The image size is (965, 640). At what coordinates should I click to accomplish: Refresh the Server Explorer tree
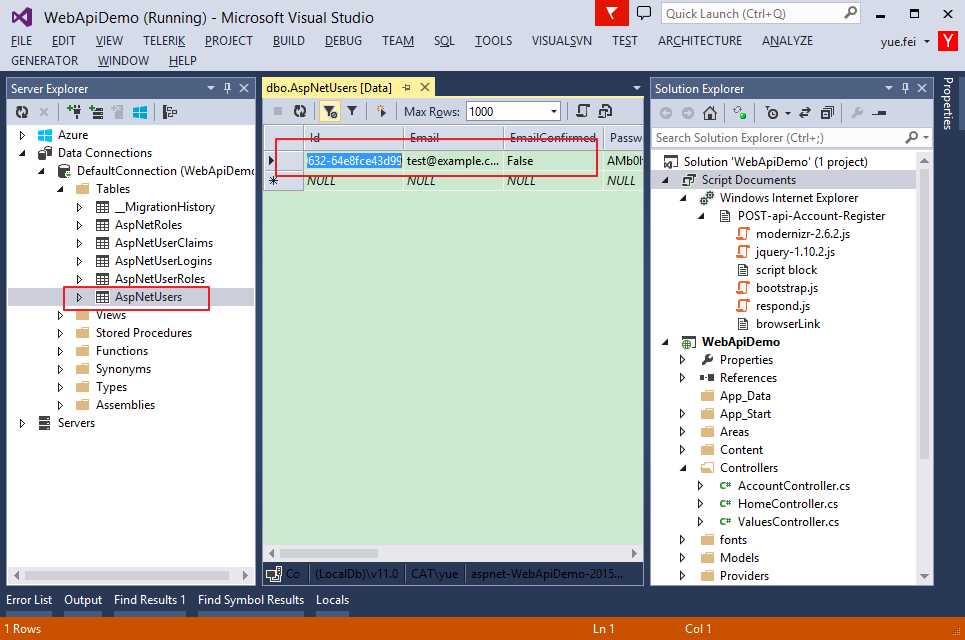[x=22, y=112]
